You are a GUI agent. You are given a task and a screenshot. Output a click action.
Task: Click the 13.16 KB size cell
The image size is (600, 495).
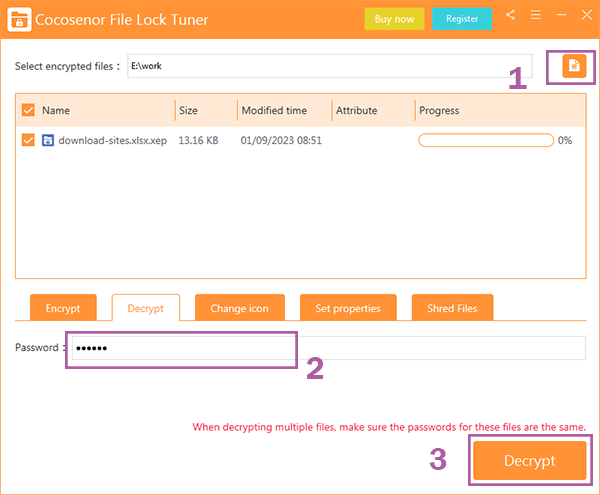[x=198, y=140]
